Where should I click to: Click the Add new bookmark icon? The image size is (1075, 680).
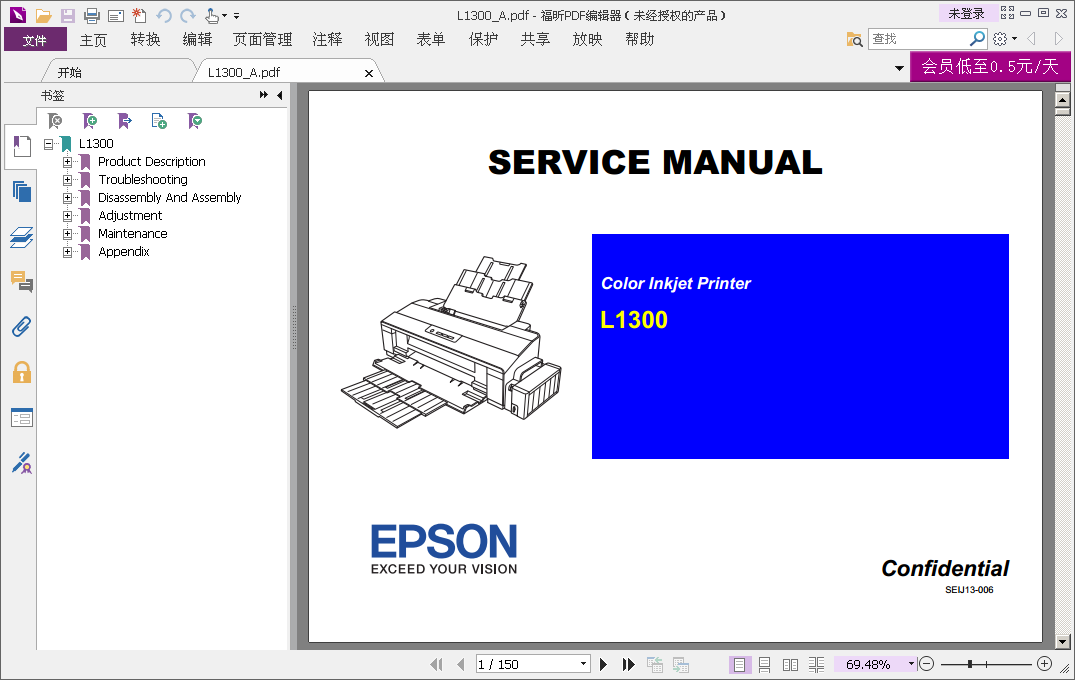tap(90, 121)
